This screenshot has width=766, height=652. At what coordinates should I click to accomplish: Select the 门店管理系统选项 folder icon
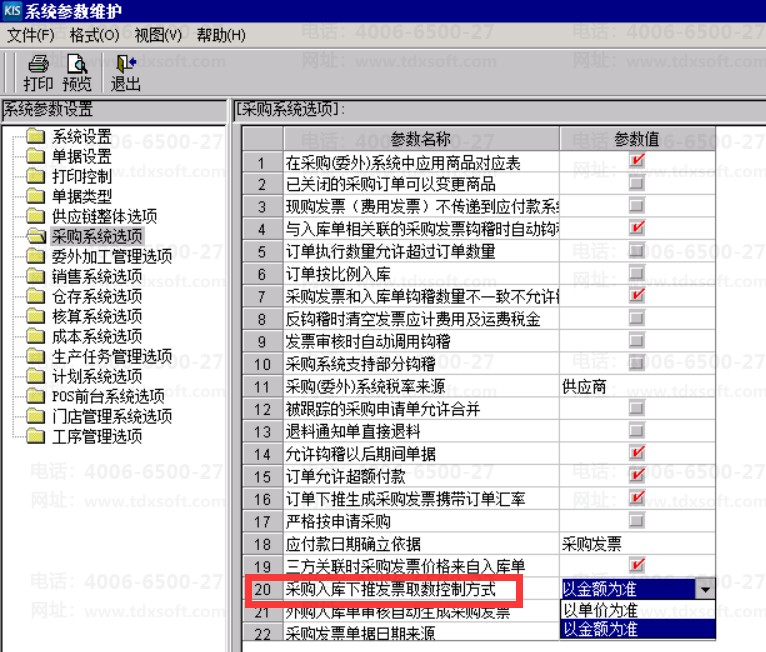tap(35, 416)
